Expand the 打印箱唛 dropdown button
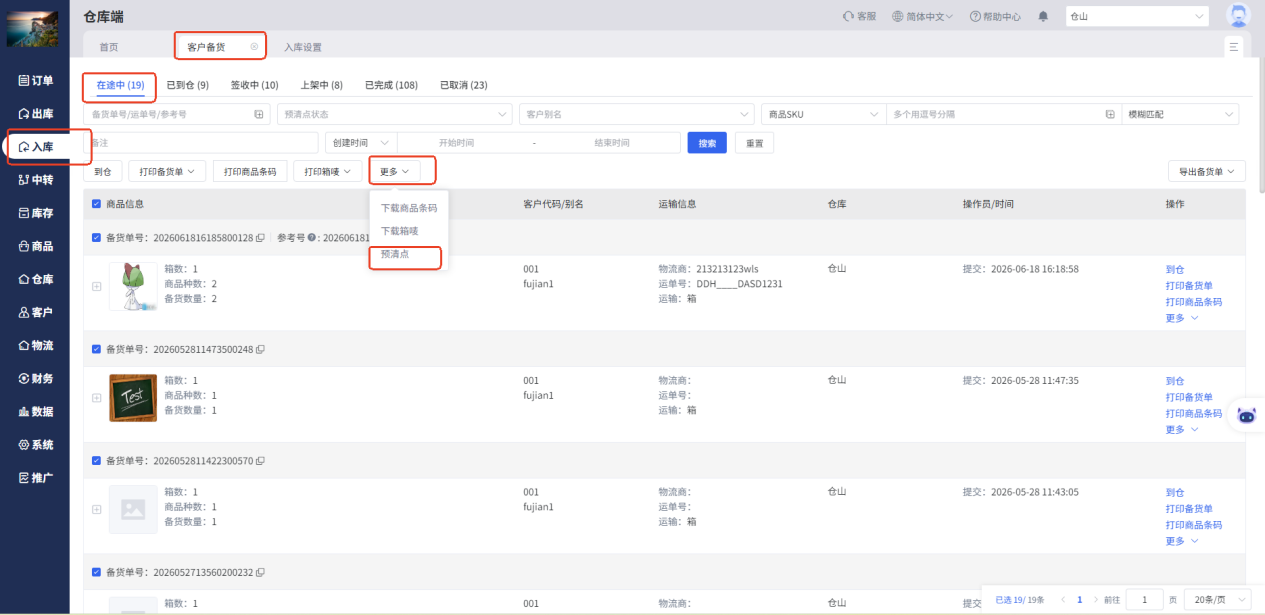Image resolution: width=1265 pixels, height=615 pixels. coord(327,171)
